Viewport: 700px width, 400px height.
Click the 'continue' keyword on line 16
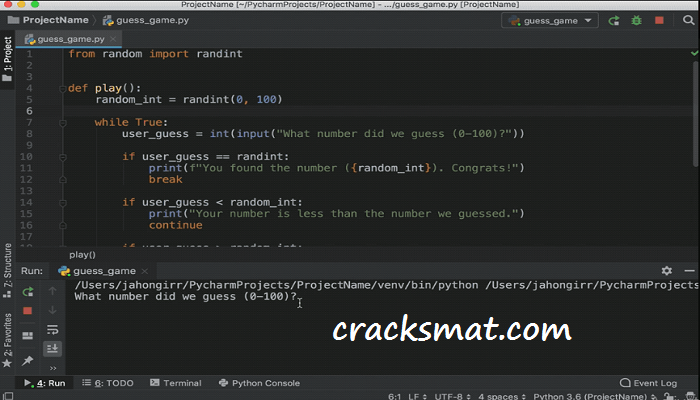[175, 225]
